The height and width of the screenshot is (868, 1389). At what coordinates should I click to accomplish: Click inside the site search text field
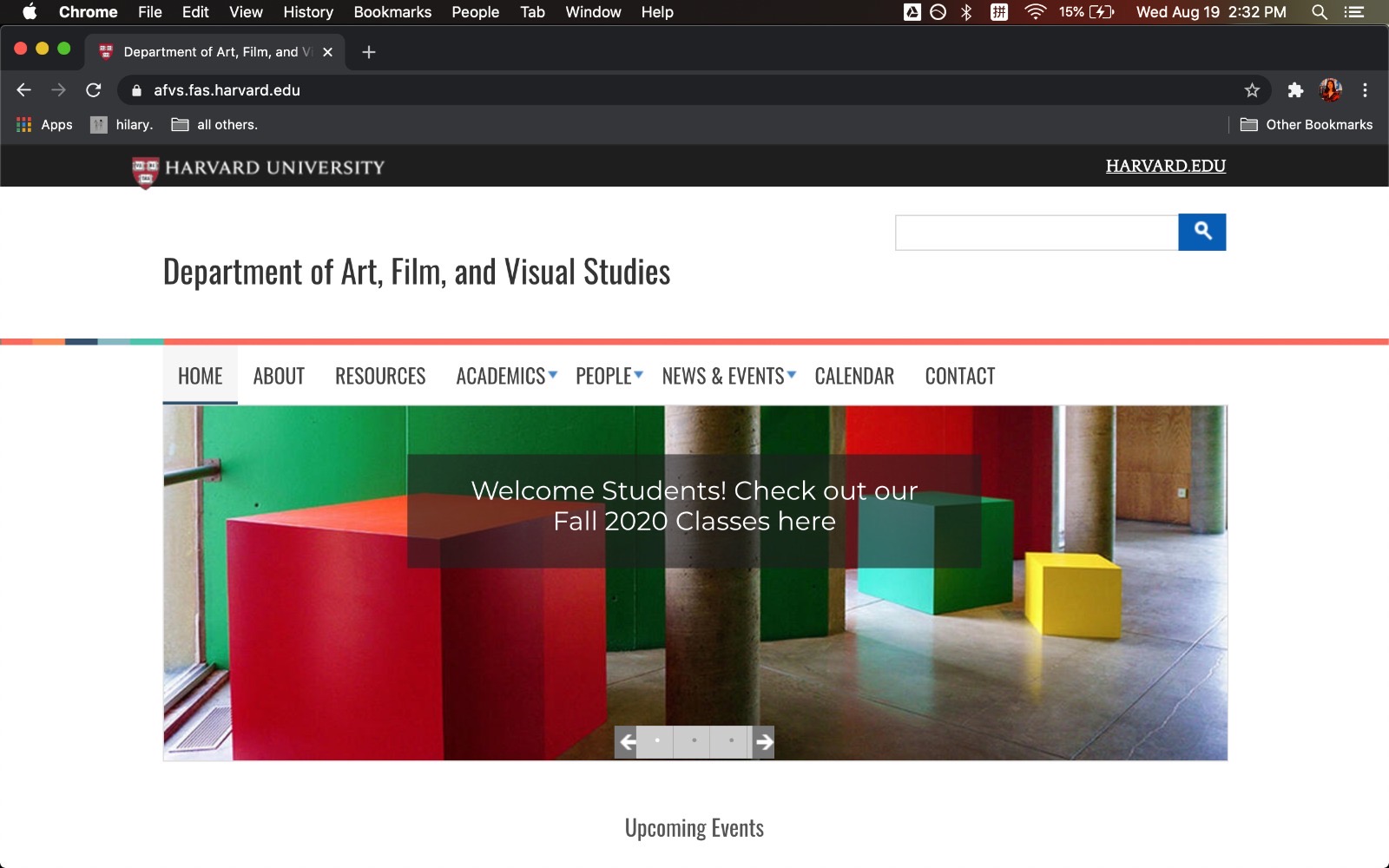(1036, 233)
